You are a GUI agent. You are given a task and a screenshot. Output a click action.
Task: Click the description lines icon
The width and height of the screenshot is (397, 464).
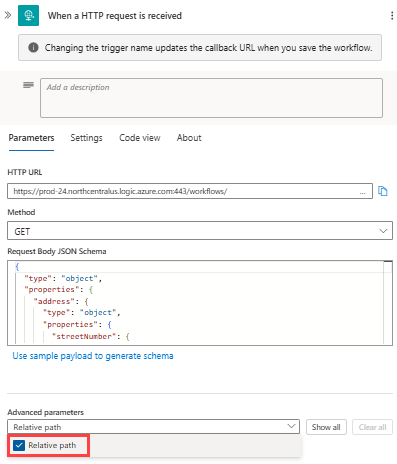pos(28,85)
